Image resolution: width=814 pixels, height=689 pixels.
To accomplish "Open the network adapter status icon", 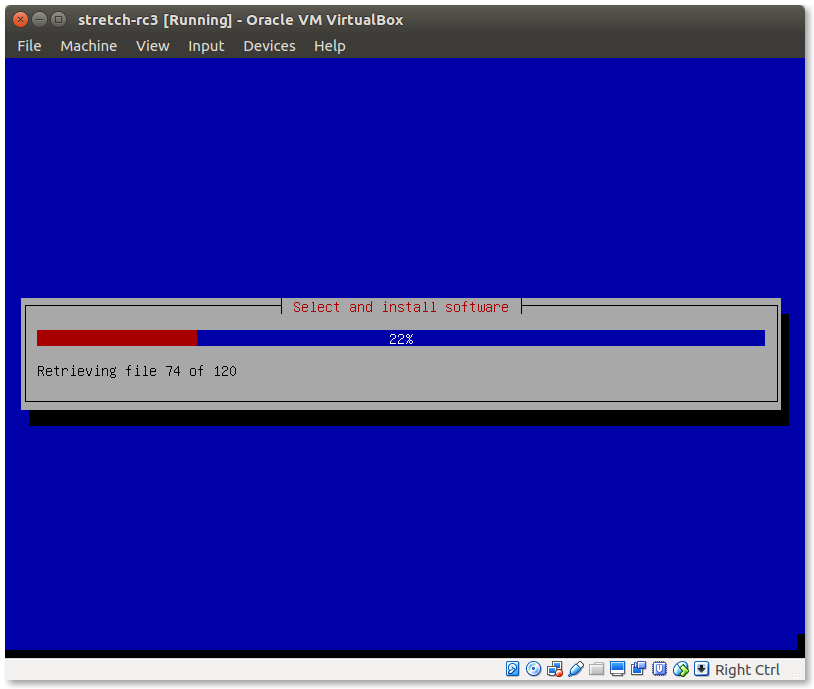I will [554, 669].
